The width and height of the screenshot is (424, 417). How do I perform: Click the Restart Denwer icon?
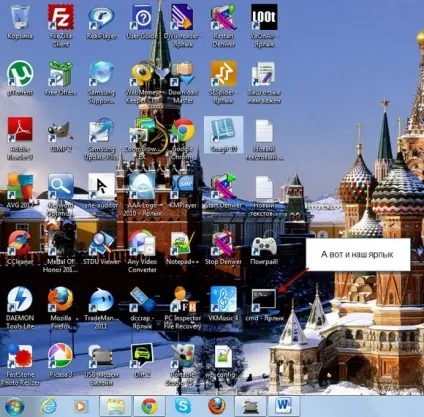[223, 17]
